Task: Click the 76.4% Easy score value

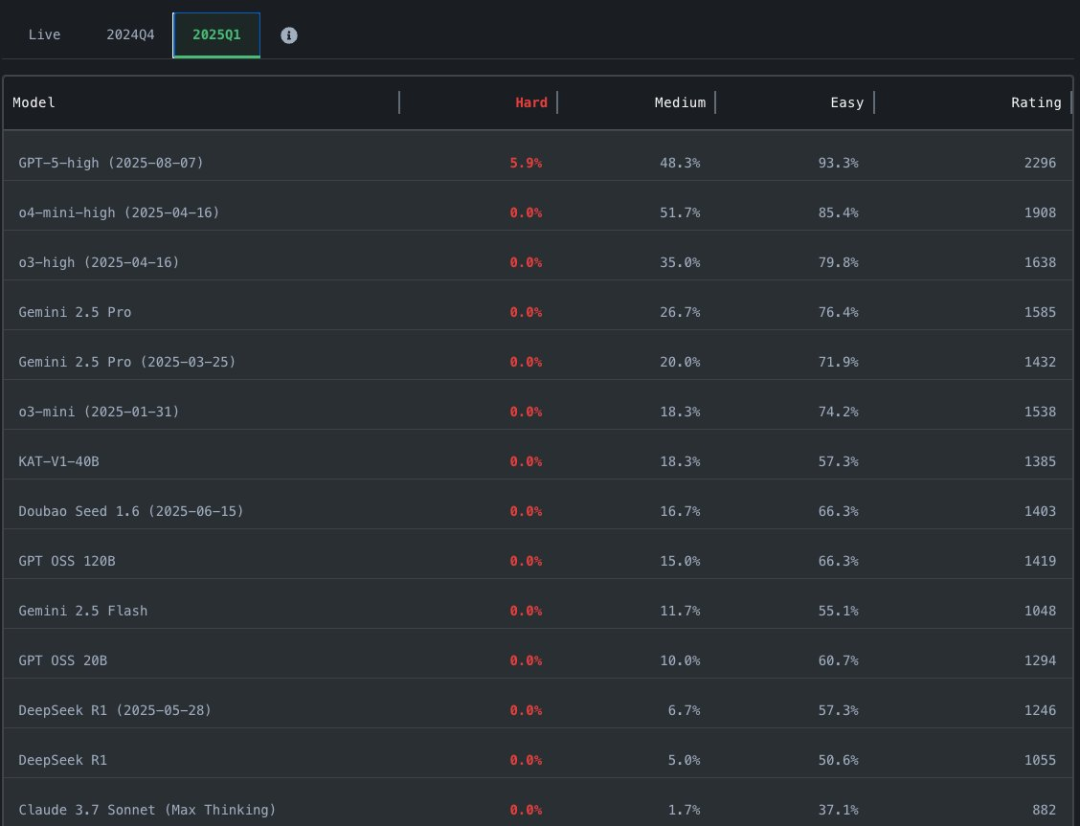Action: click(x=838, y=312)
